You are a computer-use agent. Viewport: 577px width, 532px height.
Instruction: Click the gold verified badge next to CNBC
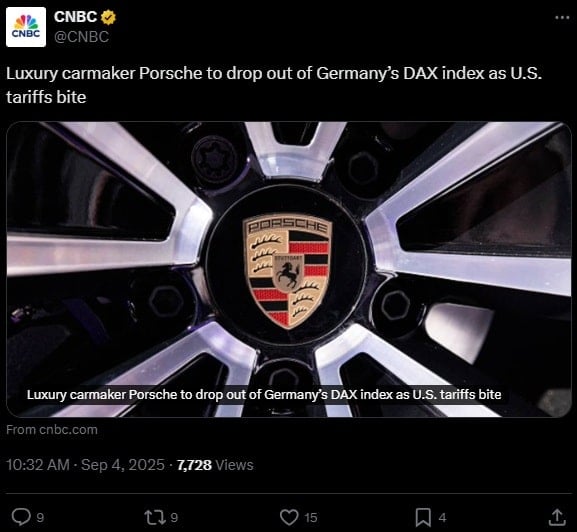108,17
